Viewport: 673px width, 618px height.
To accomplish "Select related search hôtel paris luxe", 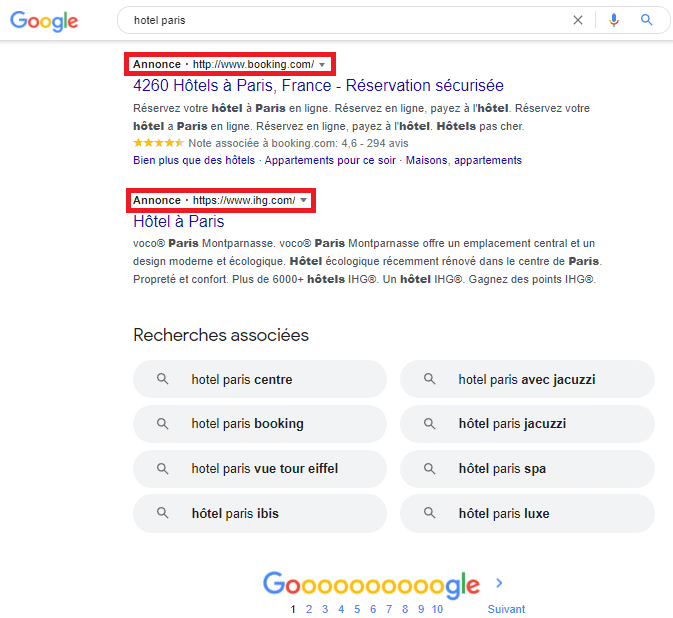I will [527, 513].
